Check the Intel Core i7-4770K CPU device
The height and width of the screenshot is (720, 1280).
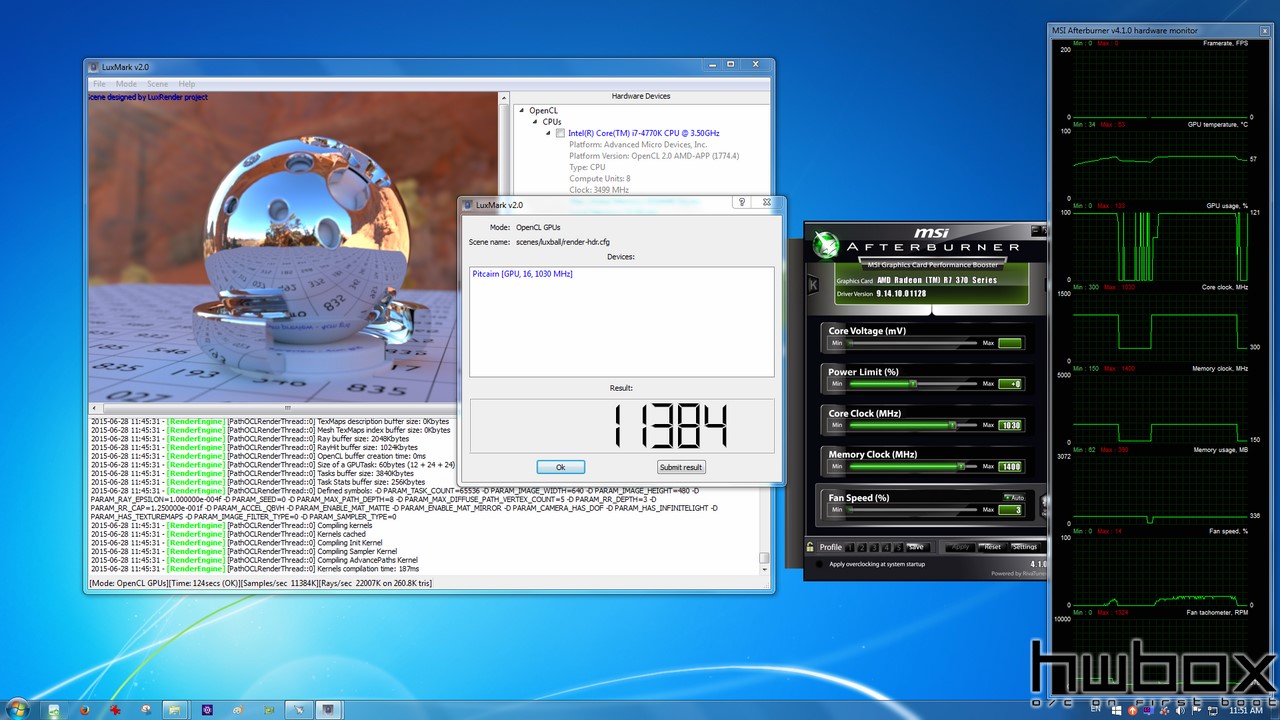tap(560, 133)
